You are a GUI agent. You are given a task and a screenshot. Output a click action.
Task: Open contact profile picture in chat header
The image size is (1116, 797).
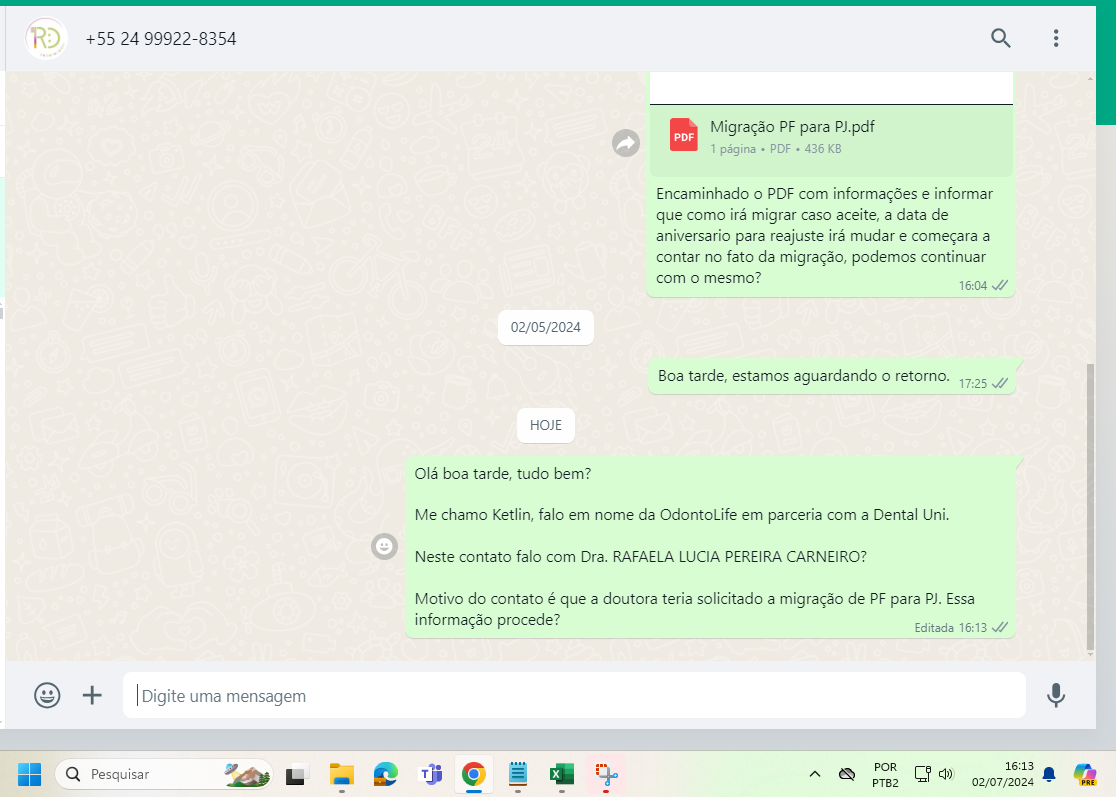46,38
